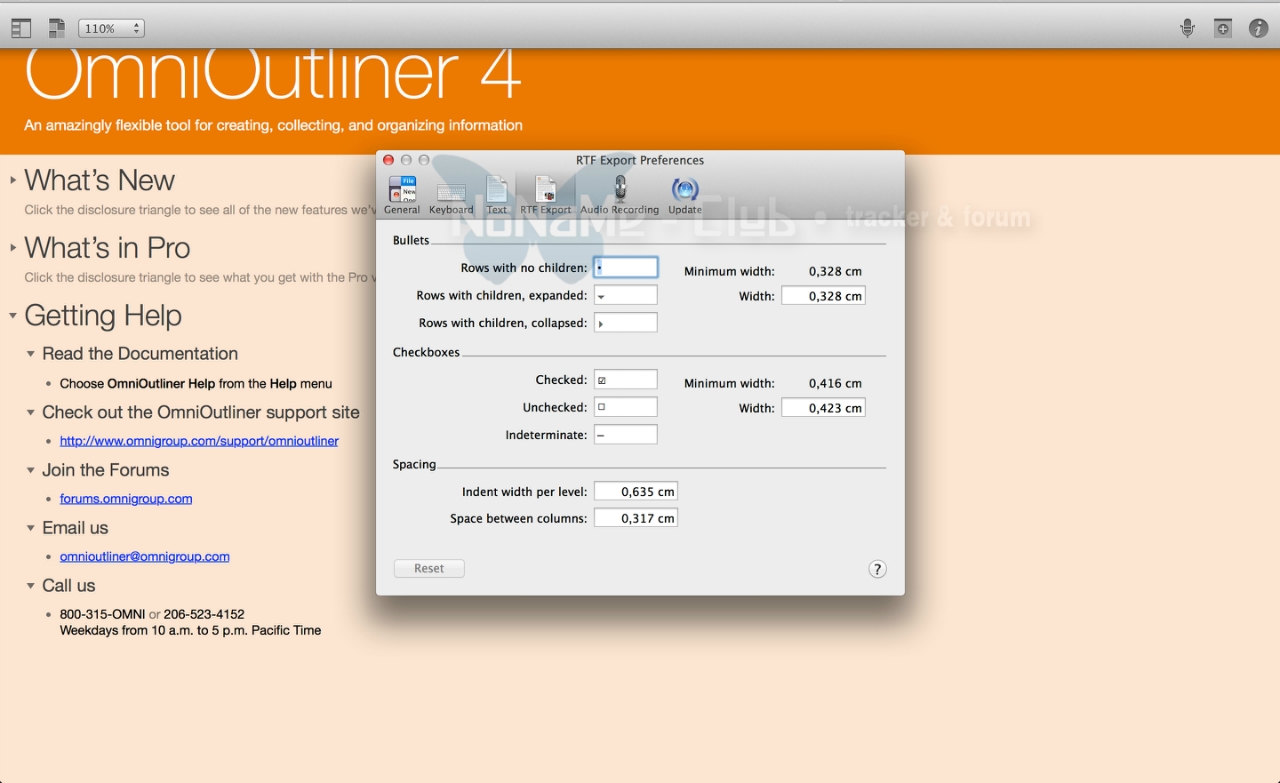Collapse the Read the Documentation row
Viewport: 1280px width, 783px height.
pos(31,354)
